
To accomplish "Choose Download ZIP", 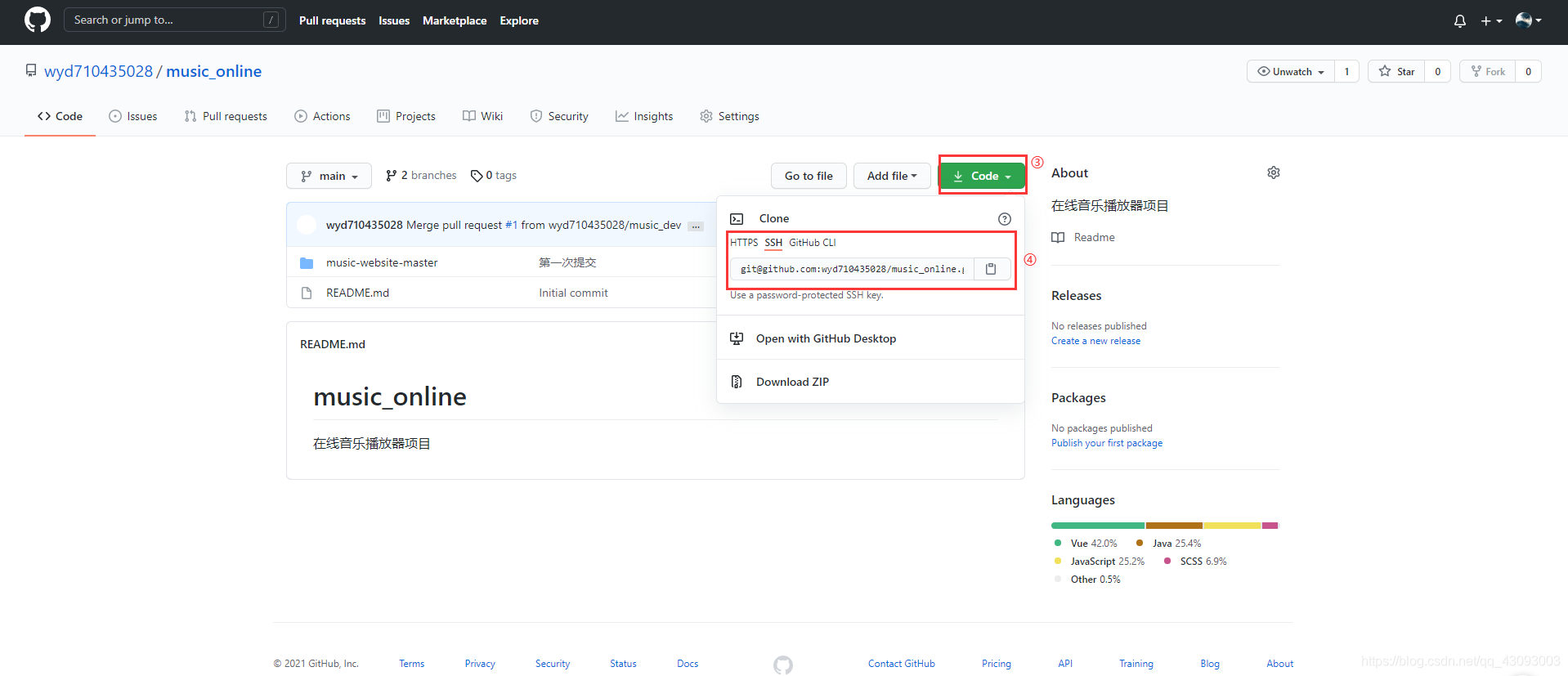I will coord(870,382).
